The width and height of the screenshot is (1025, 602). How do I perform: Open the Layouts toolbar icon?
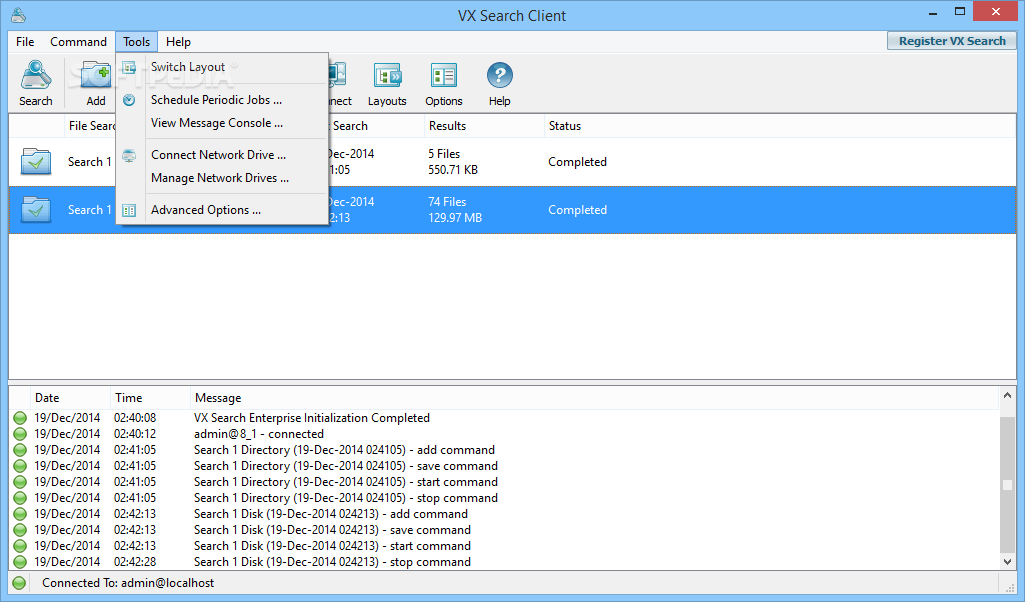click(x=387, y=82)
